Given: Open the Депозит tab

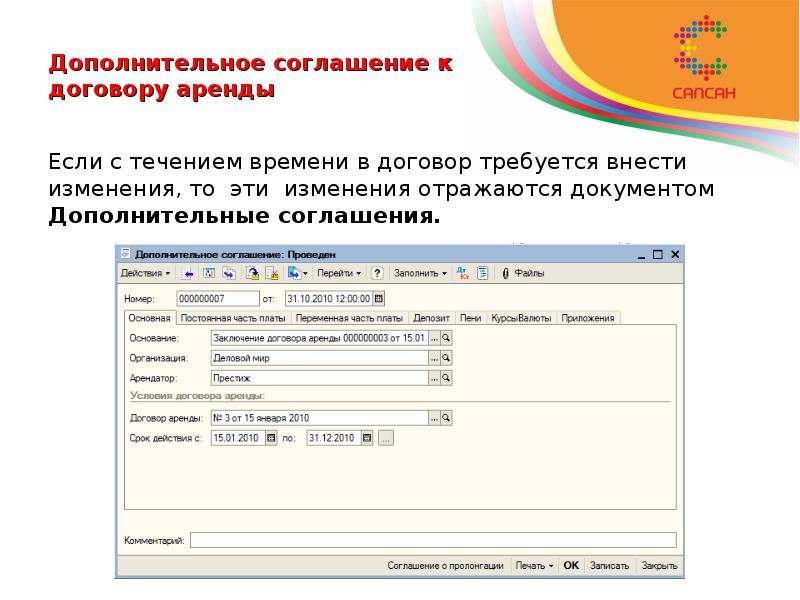Looking at the screenshot, I should (x=431, y=318).
